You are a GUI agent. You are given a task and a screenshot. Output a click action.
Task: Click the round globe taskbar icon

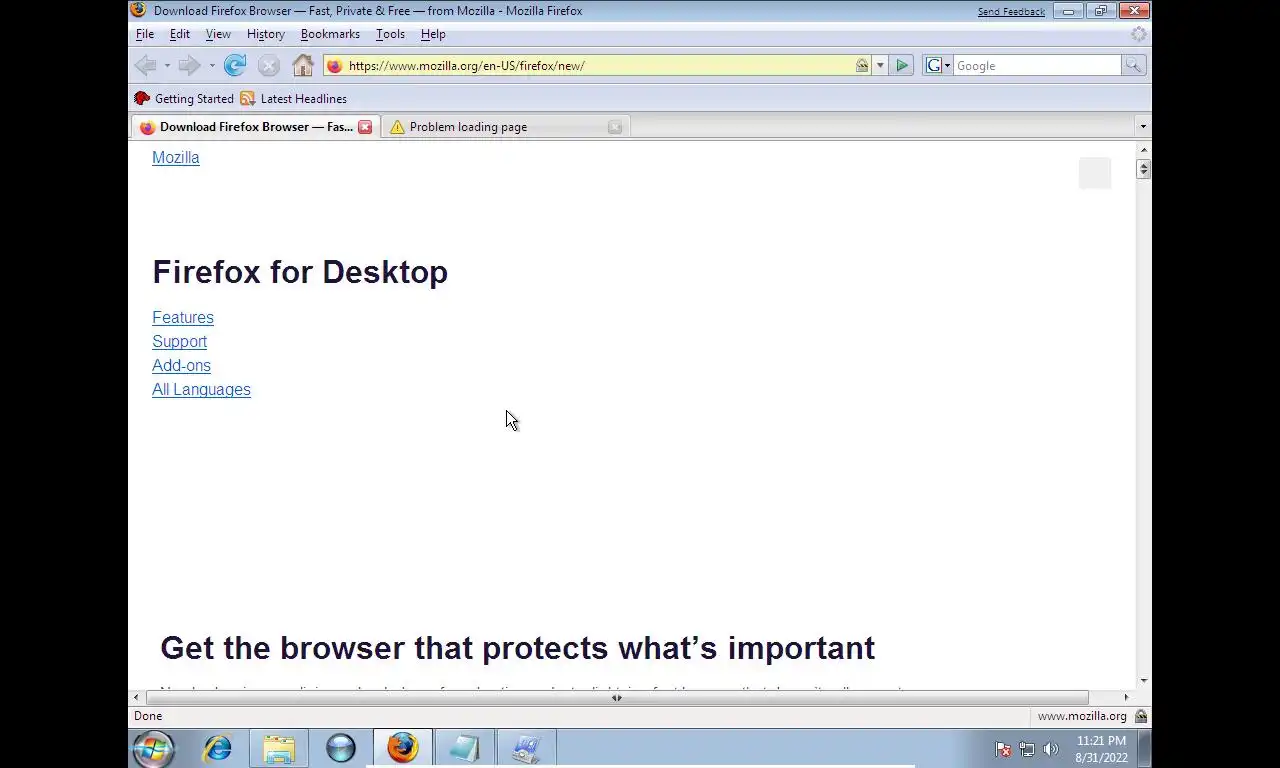341,748
